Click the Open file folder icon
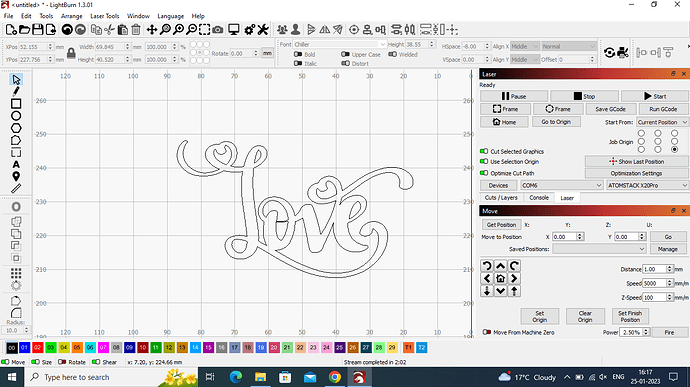The width and height of the screenshot is (690, 387). tap(25, 29)
